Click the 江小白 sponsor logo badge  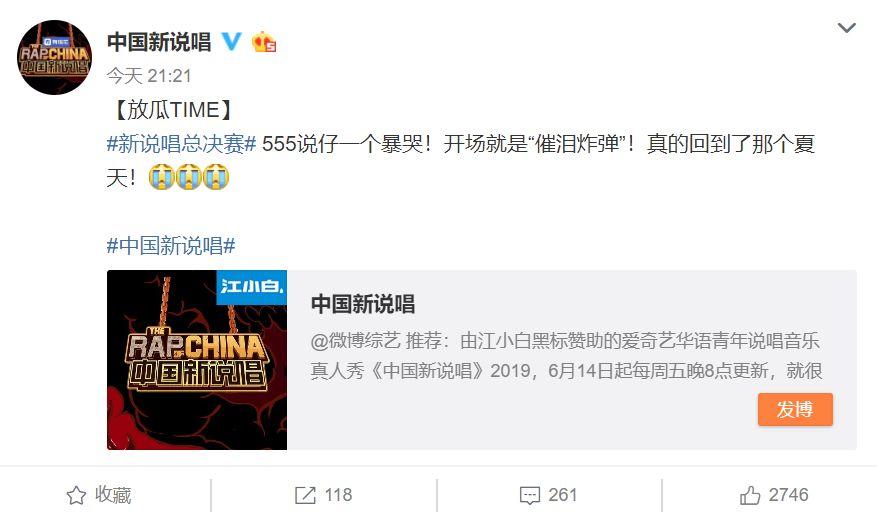tap(252, 287)
